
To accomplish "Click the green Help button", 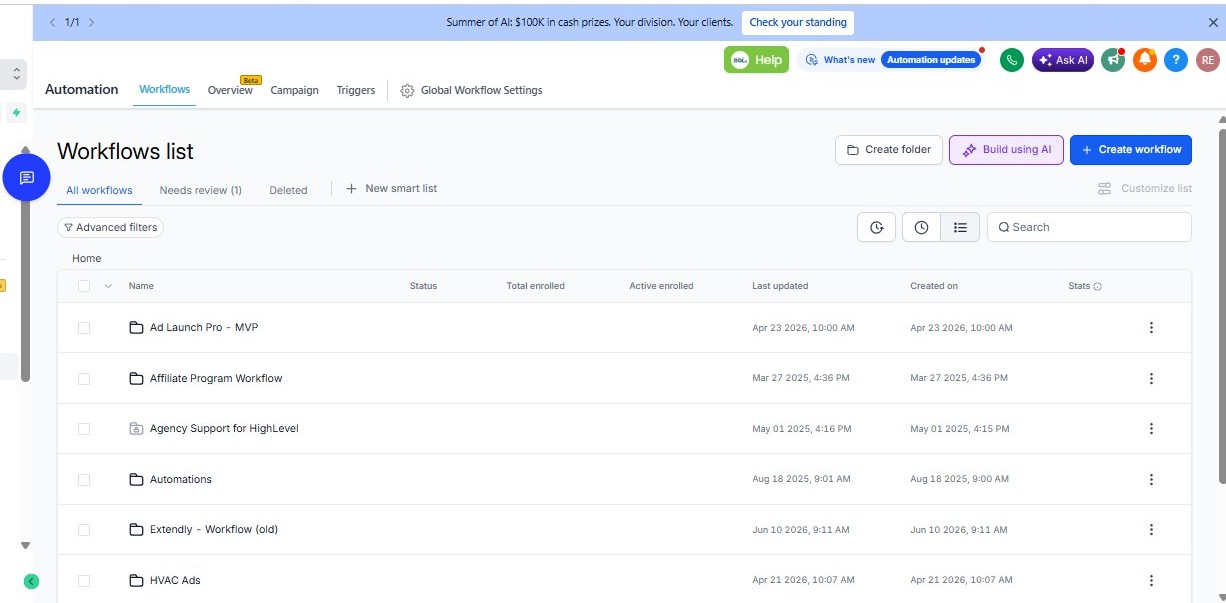I will pyautogui.click(x=756, y=60).
